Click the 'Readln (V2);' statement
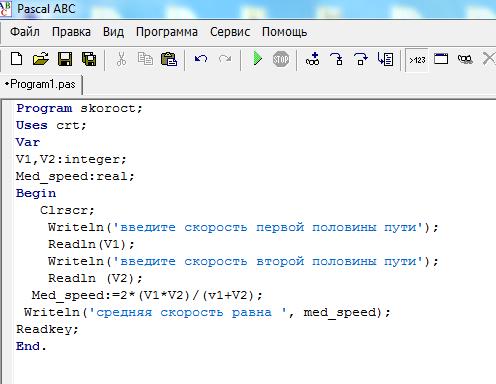The height and width of the screenshot is (384, 496). click(95, 278)
